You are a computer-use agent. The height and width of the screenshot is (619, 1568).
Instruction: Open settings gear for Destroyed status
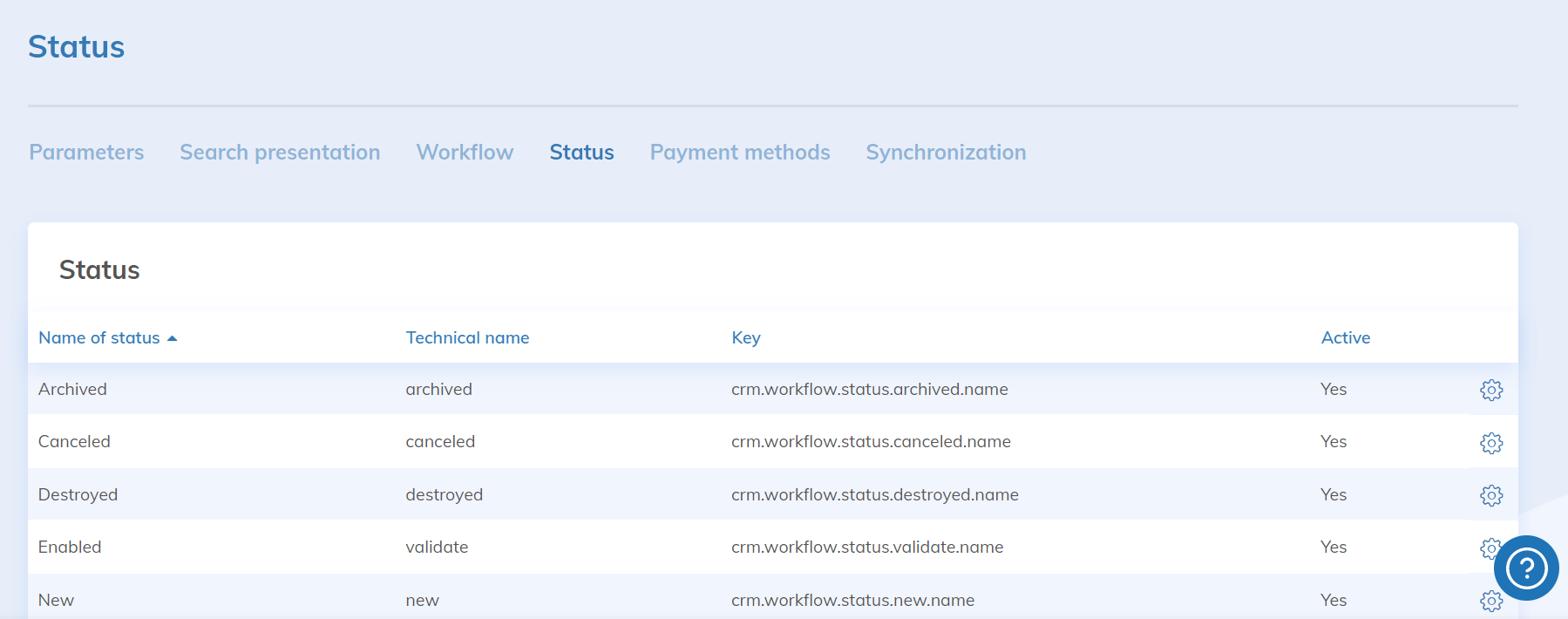point(1490,495)
